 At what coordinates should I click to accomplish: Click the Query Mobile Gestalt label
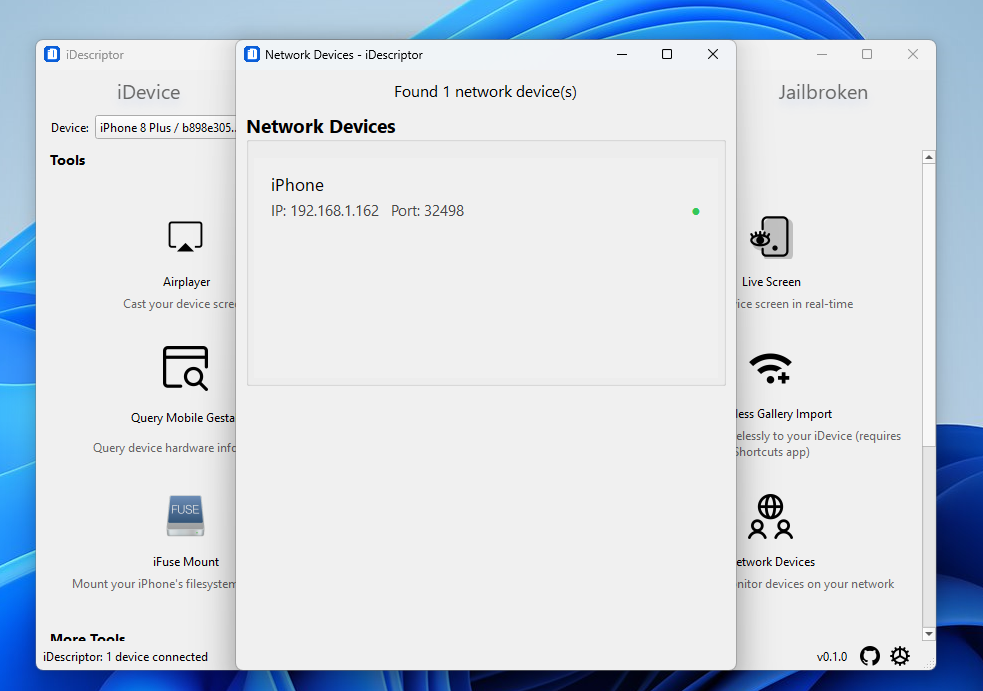click(183, 418)
